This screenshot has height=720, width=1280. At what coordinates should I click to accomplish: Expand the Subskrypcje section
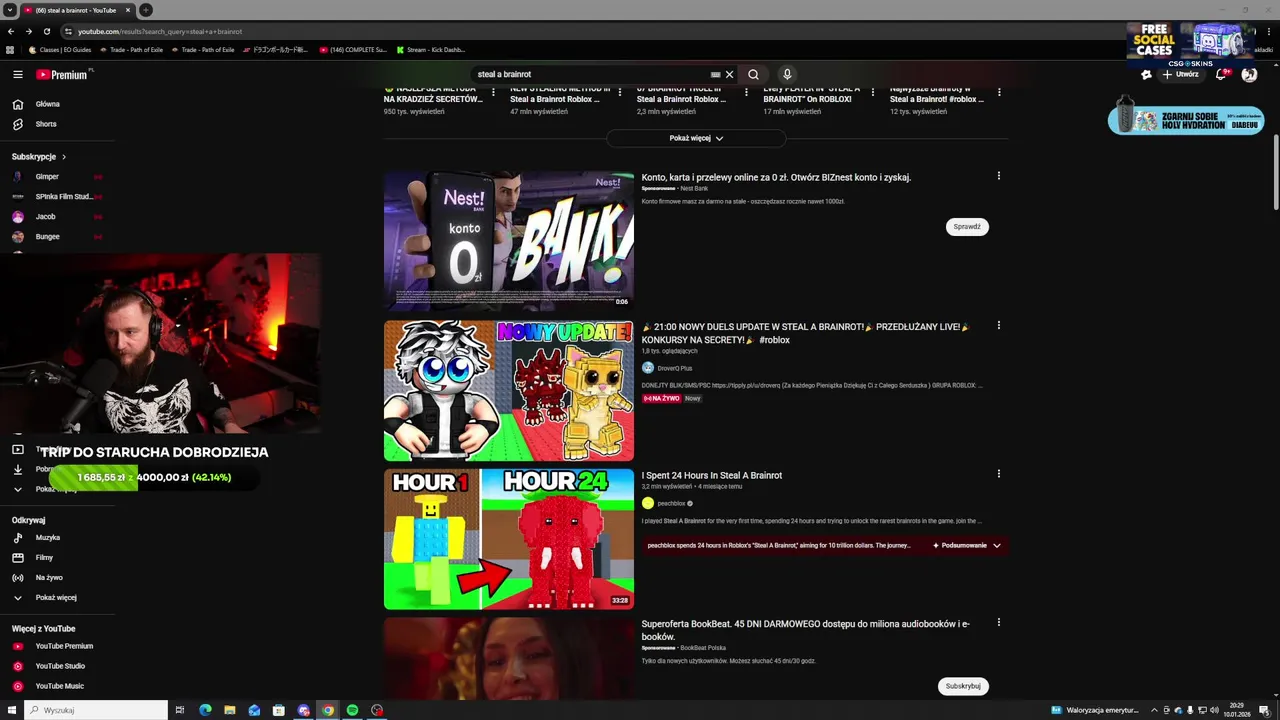(x=39, y=157)
